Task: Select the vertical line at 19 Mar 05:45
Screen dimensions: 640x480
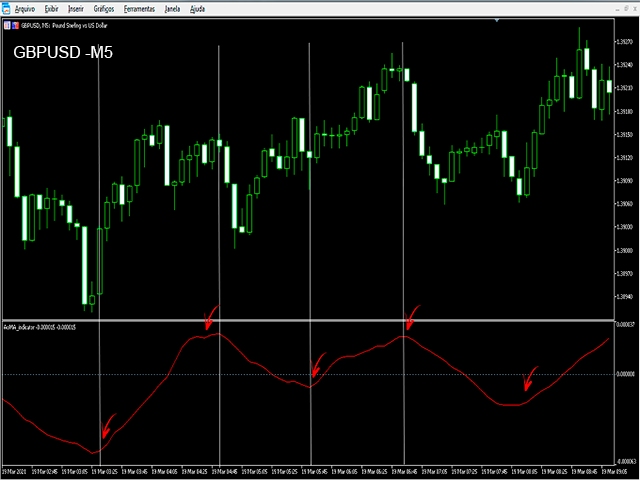Action: [310, 200]
